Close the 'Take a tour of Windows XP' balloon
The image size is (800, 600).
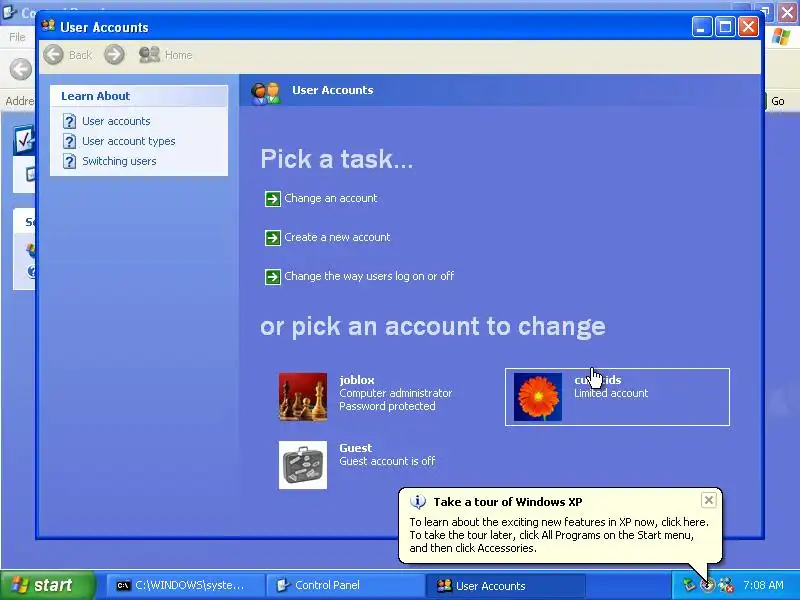tap(709, 500)
